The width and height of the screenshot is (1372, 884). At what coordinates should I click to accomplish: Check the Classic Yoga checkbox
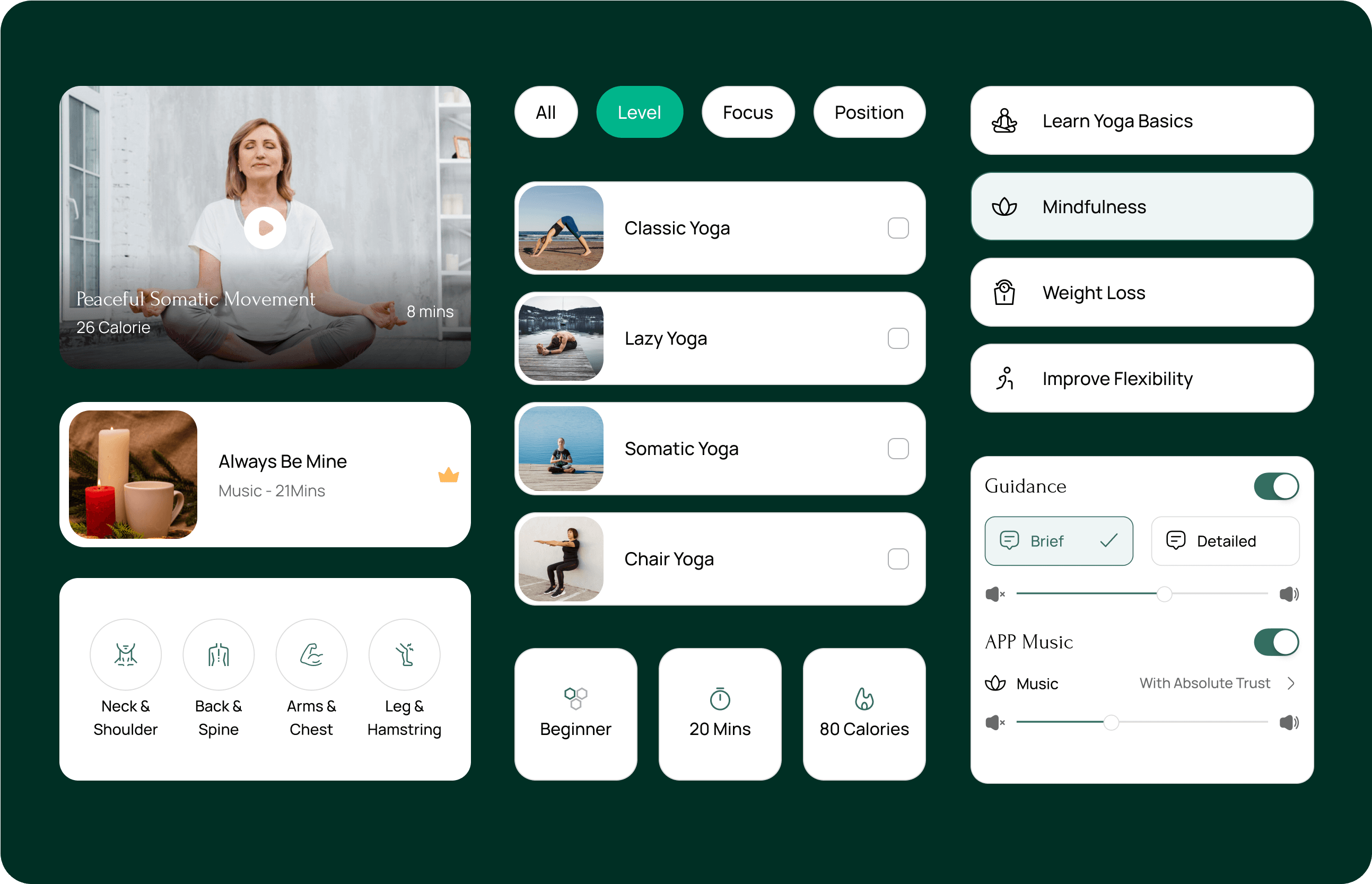[x=898, y=228]
